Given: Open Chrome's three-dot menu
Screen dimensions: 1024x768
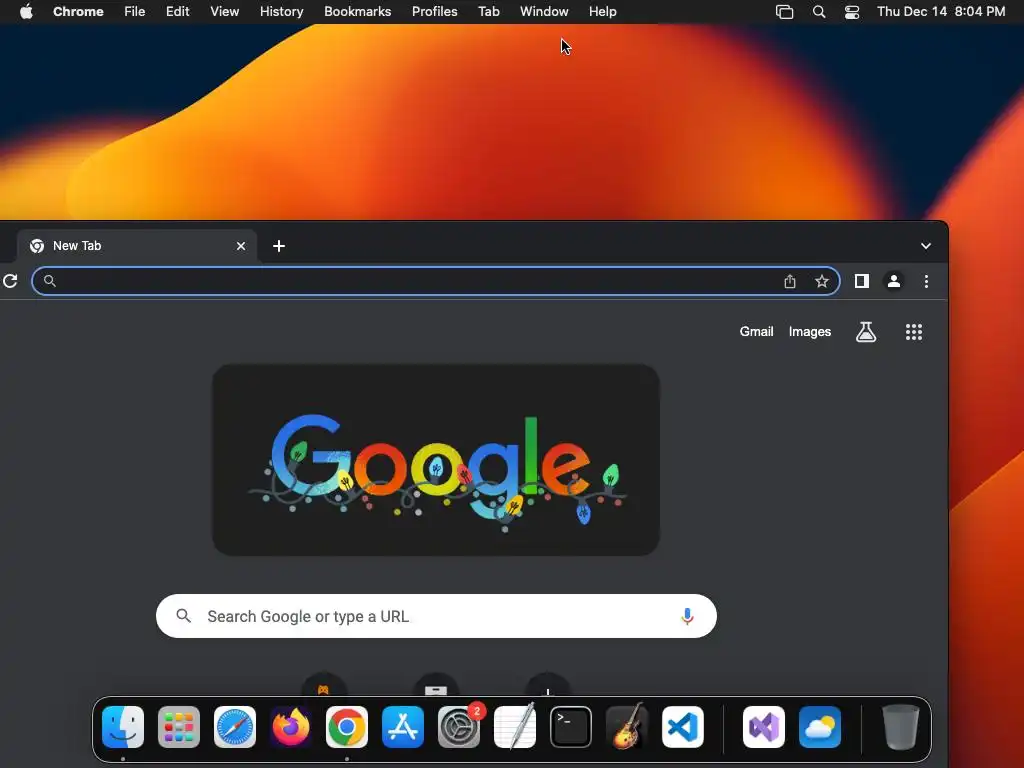Looking at the screenshot, I should (x=926, y=281).
